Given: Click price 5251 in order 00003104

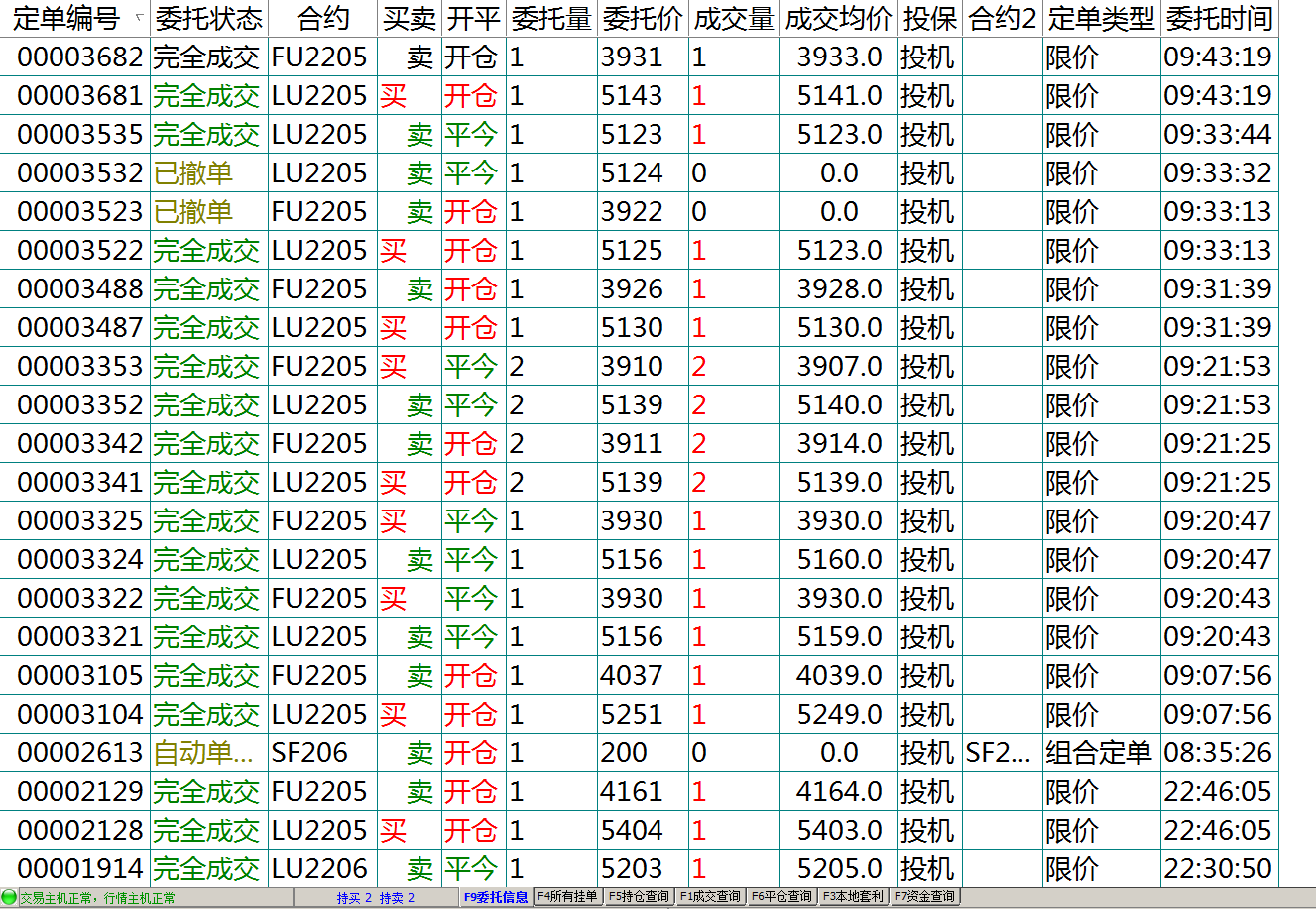Looking at the screenshot, I should [632, 715].
